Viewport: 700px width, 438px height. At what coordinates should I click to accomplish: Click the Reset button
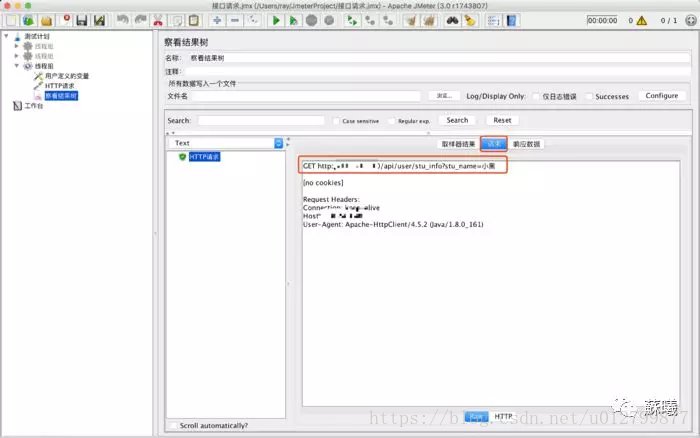pos(502,120)
